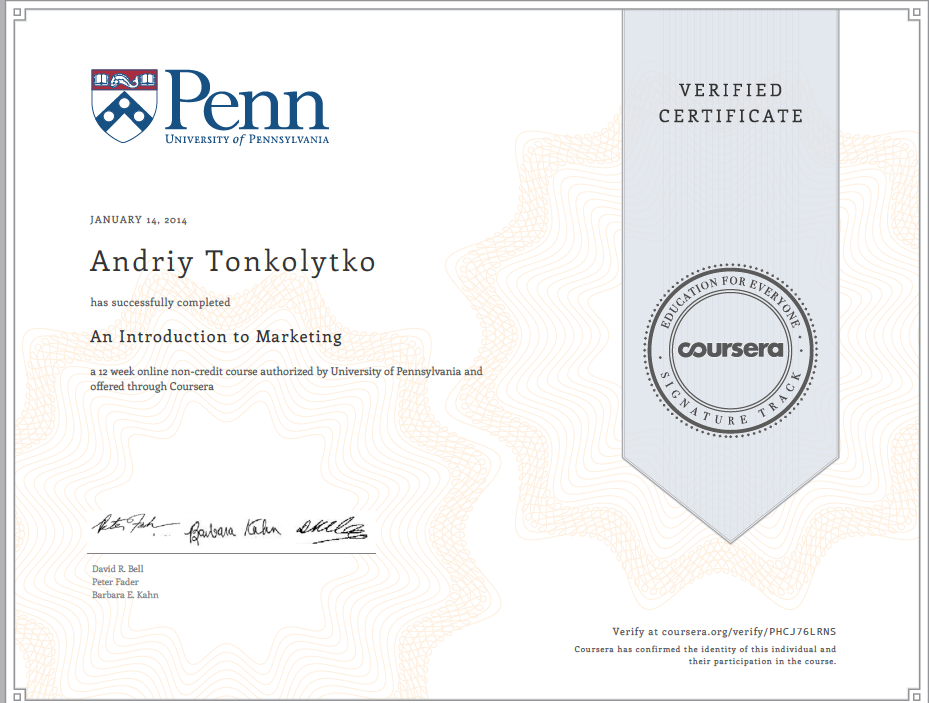The height and width of the screenshot is (703, 929).
Task: Select the 'University of Pennsylvania' text under the Penn logo
Action: (246, 139)
